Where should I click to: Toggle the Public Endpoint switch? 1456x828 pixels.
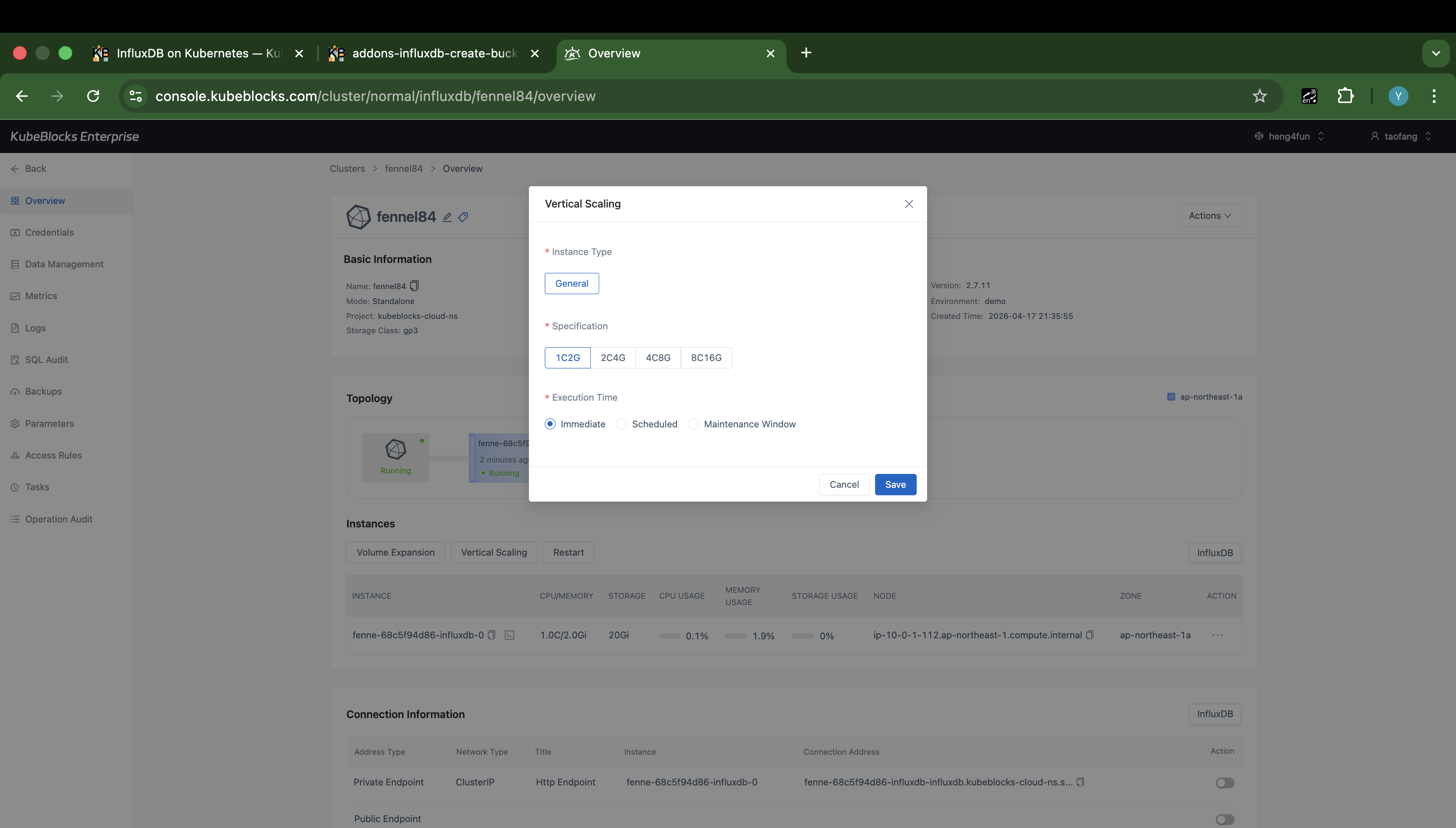coord(1225,820)
